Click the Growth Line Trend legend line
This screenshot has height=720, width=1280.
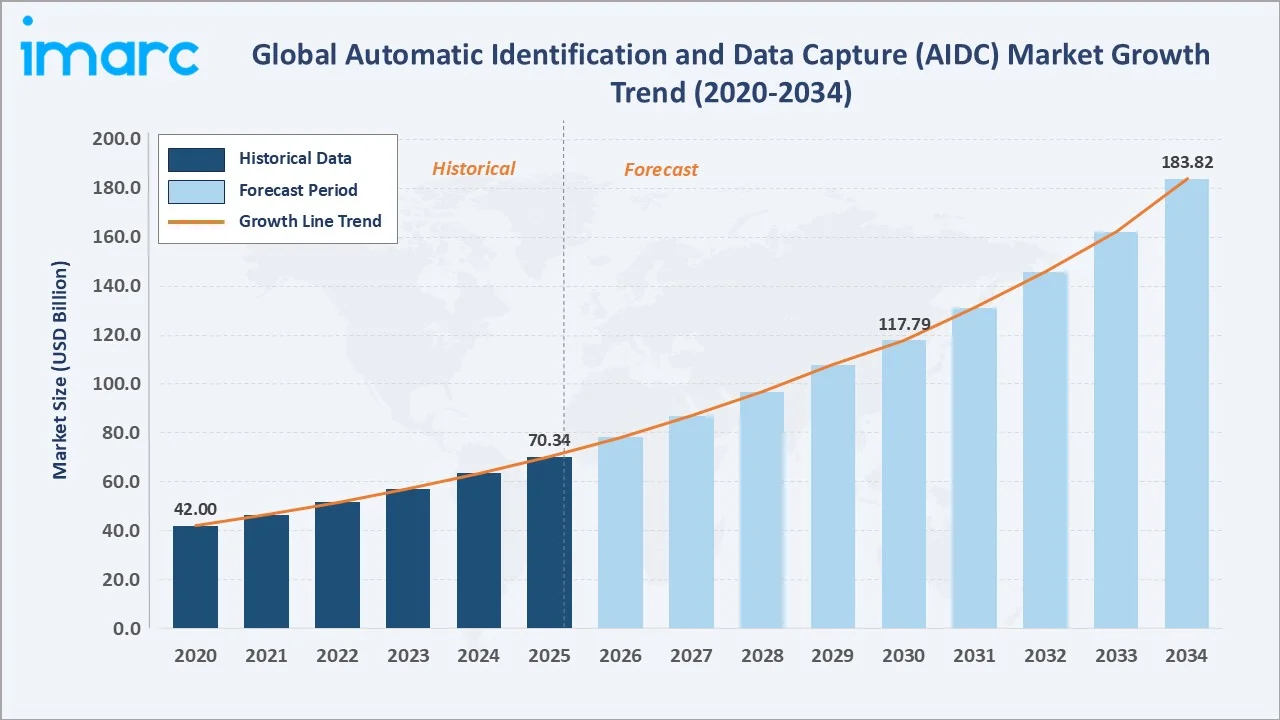(196, 222)
